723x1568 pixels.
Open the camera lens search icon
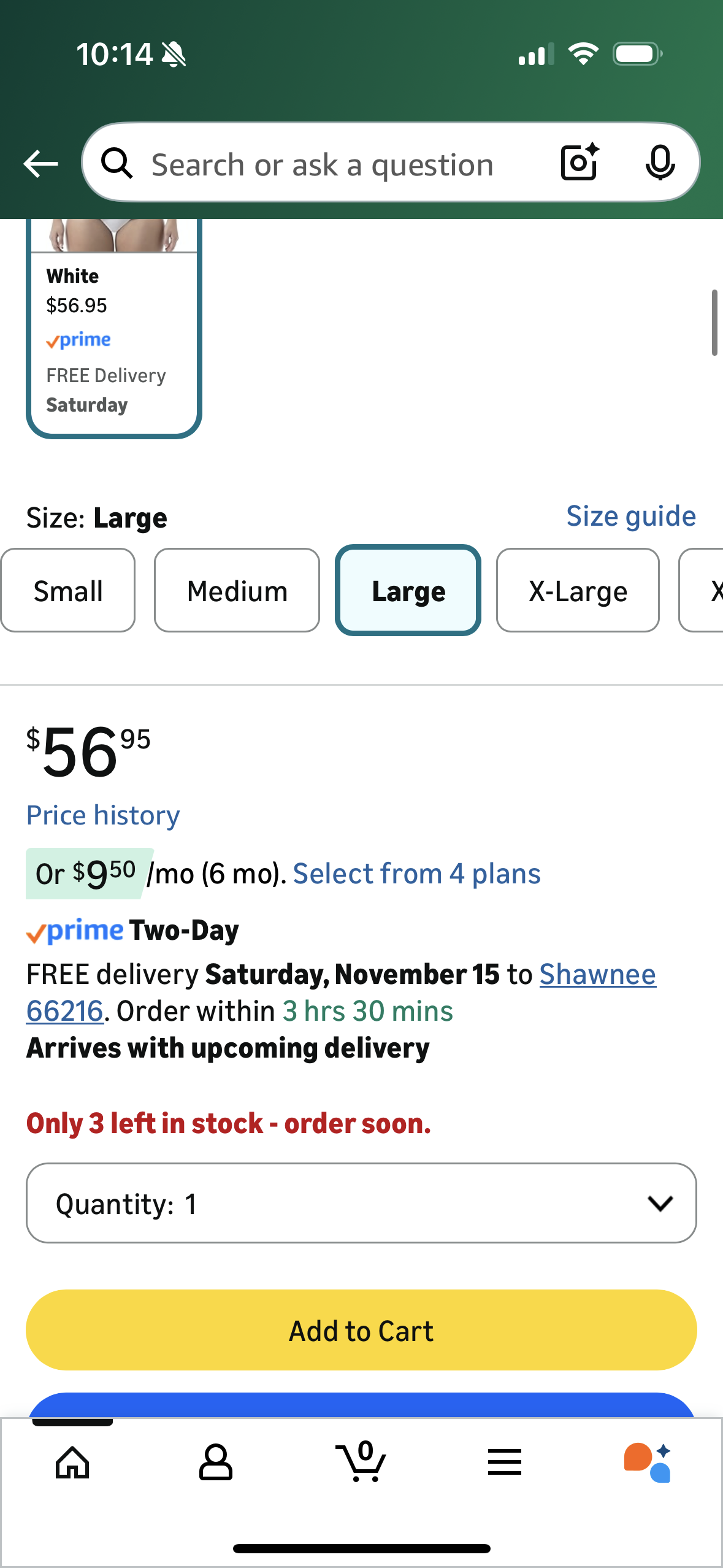[x=580, y=163]
